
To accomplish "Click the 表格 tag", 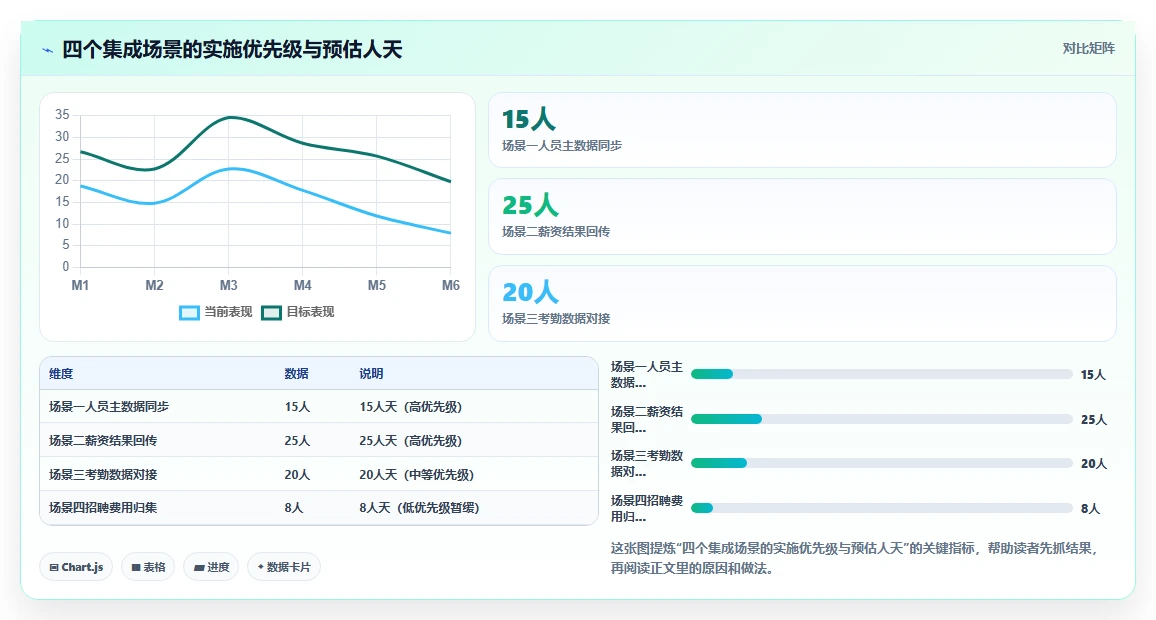I will [148, 567].
